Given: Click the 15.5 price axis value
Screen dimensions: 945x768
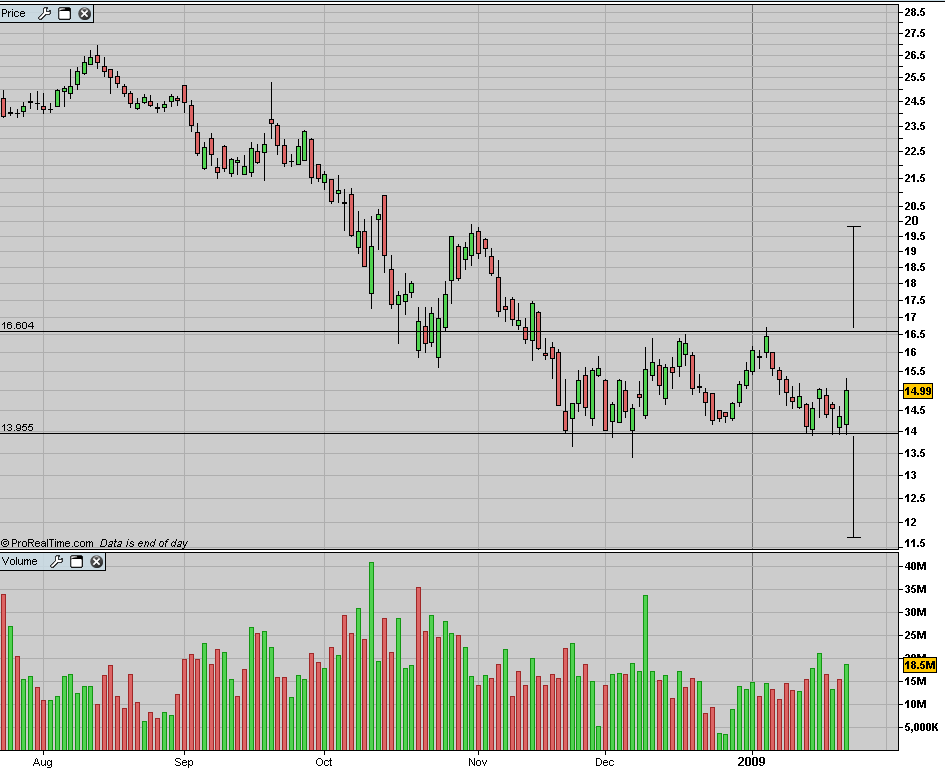Looking at the screenshot, I should (915, 371).
